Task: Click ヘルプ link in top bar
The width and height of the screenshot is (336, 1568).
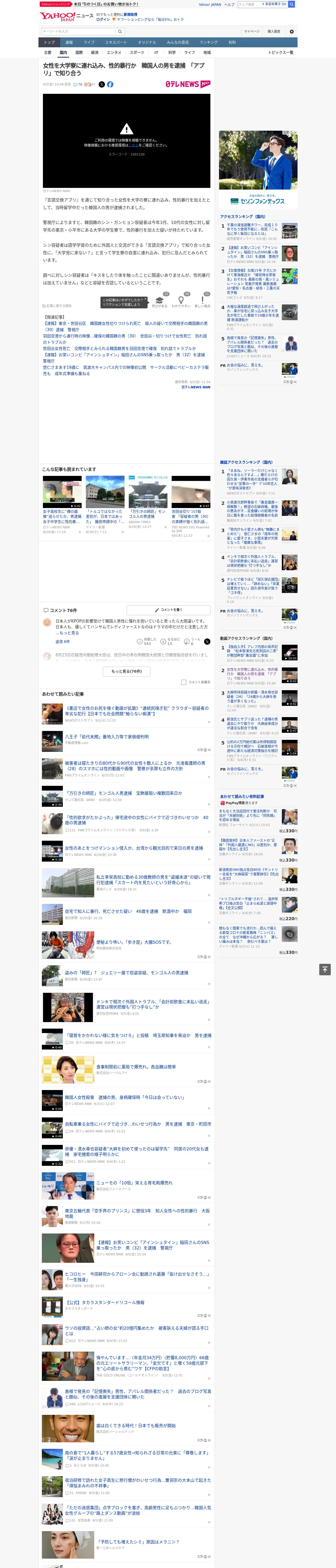Action: click(x=229, y=4)
